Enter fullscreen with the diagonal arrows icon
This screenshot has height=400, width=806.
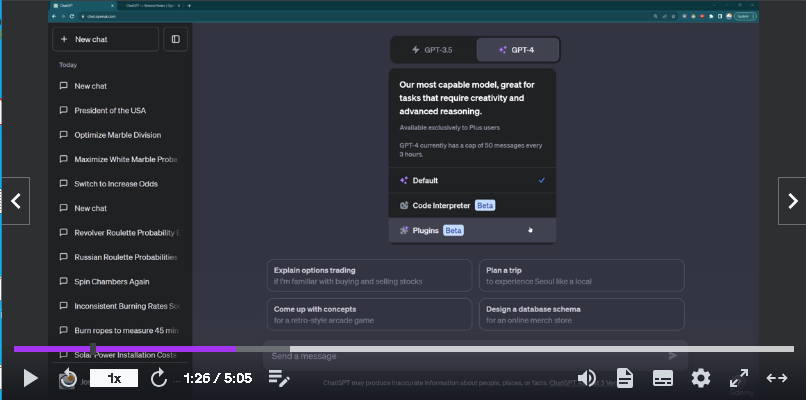739,378
